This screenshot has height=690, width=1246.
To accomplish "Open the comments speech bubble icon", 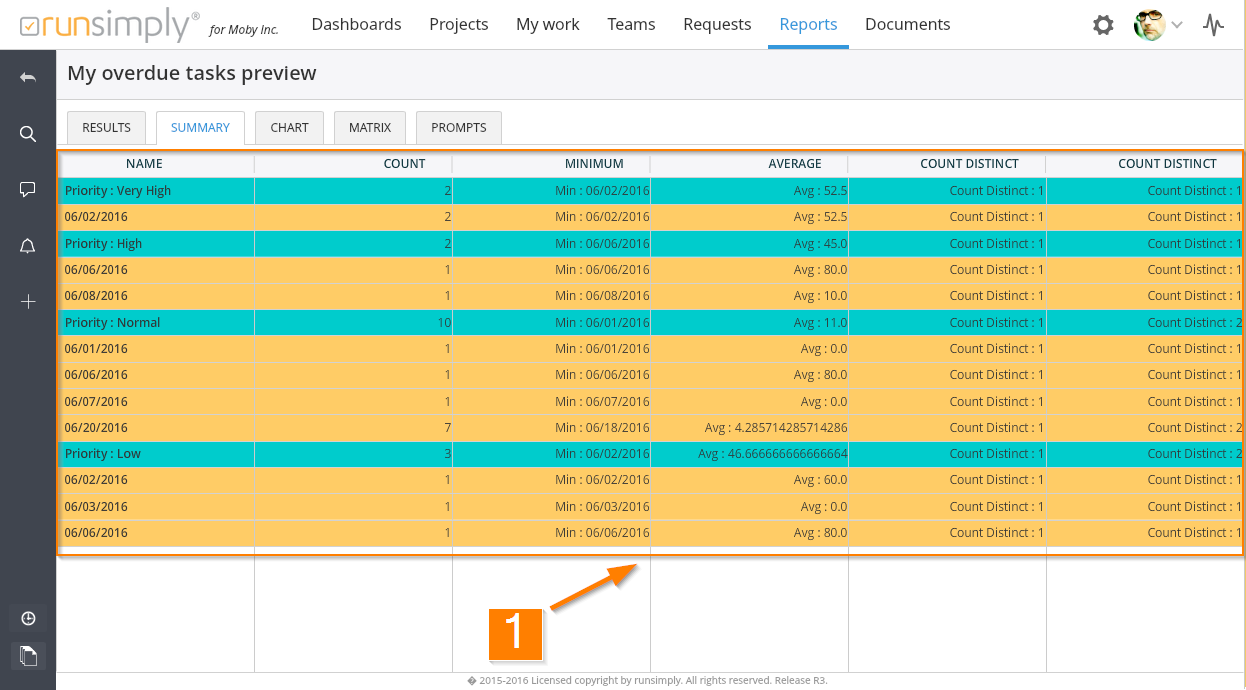I will tap(28, 190).
